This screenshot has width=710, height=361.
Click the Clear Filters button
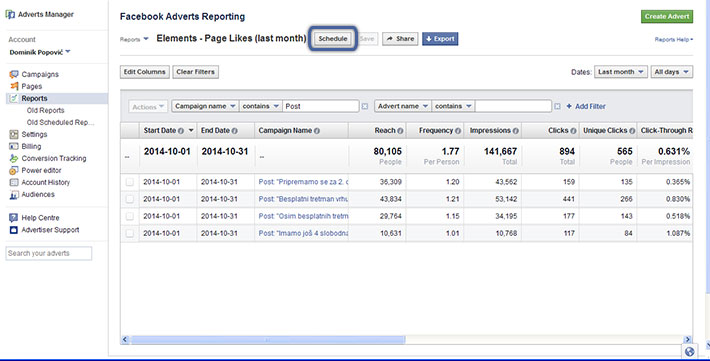(x=196, y=72)
